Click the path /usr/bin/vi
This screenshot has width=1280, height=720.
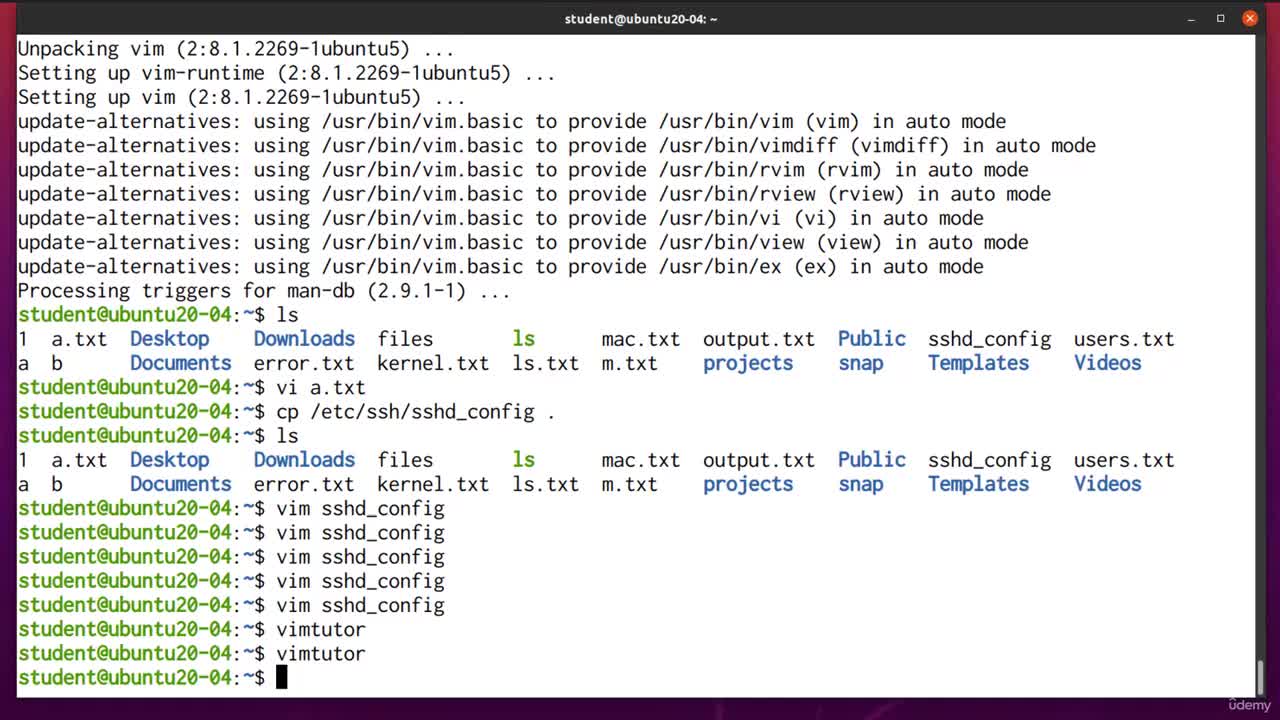pyautogui.click(x=720, y=218)
